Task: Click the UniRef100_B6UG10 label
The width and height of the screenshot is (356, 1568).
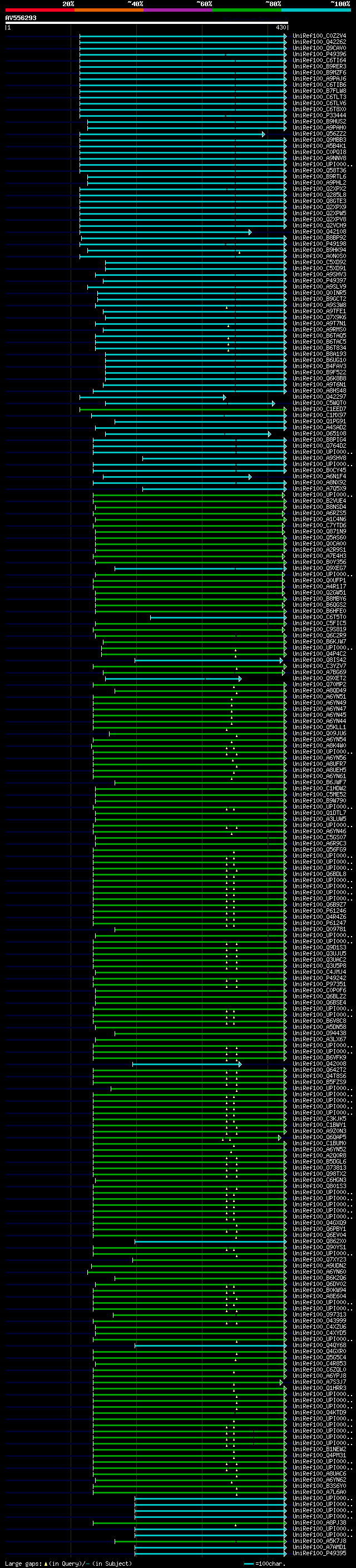Action: [319, 360]
